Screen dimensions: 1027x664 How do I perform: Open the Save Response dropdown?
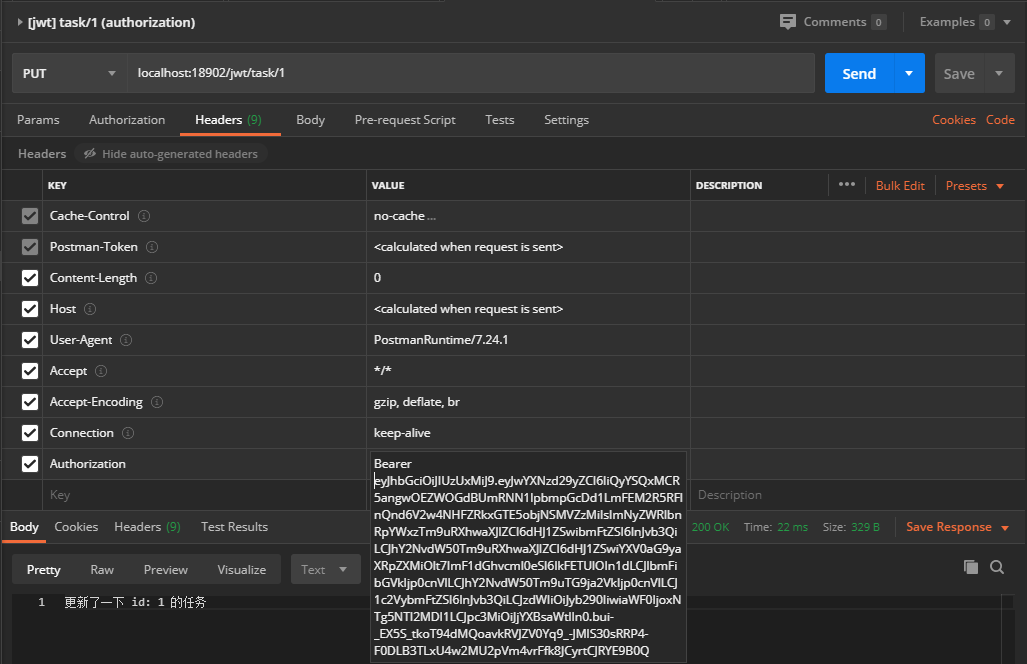click(957, 527)
